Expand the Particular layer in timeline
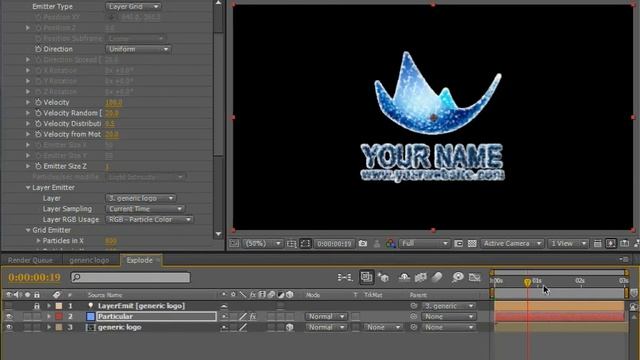640x360 pixels. click(x=49, y=316)
